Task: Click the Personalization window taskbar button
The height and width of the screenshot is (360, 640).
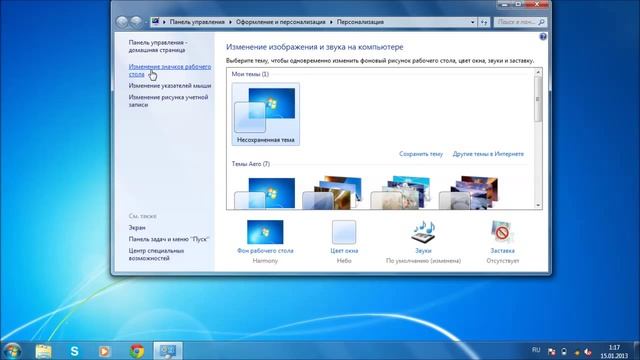Action: 168,351
